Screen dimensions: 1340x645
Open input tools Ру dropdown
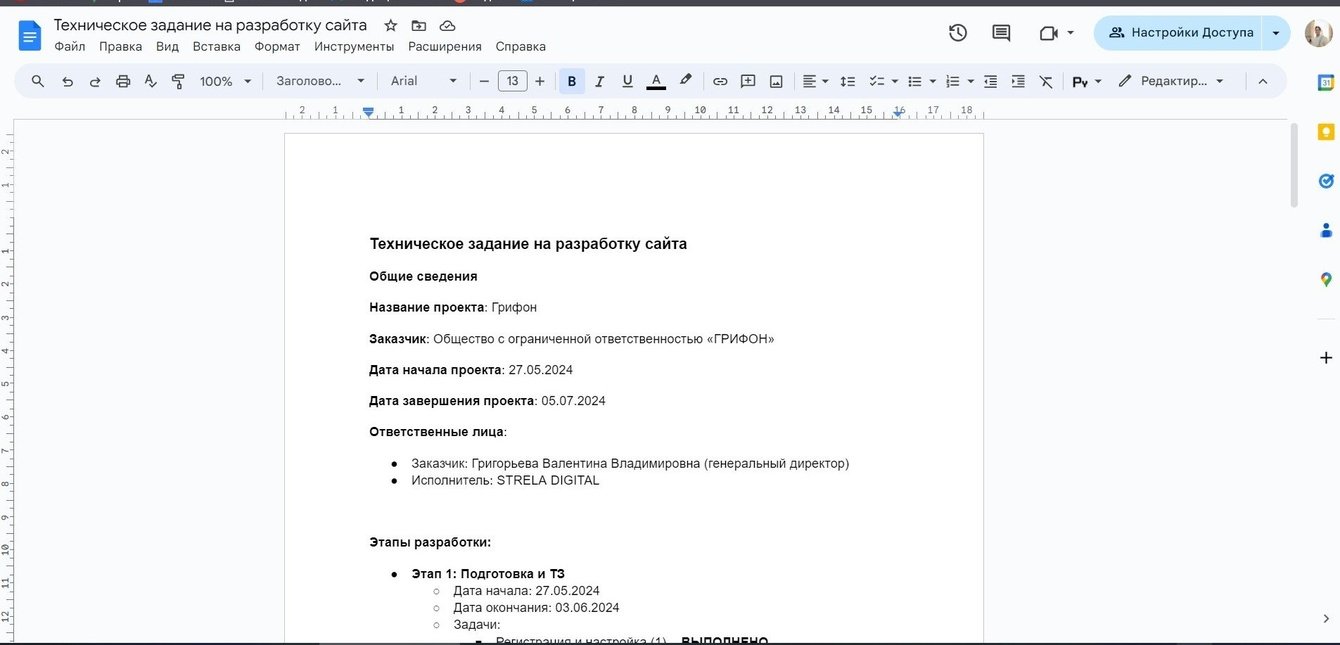[x=1087, y=81]
